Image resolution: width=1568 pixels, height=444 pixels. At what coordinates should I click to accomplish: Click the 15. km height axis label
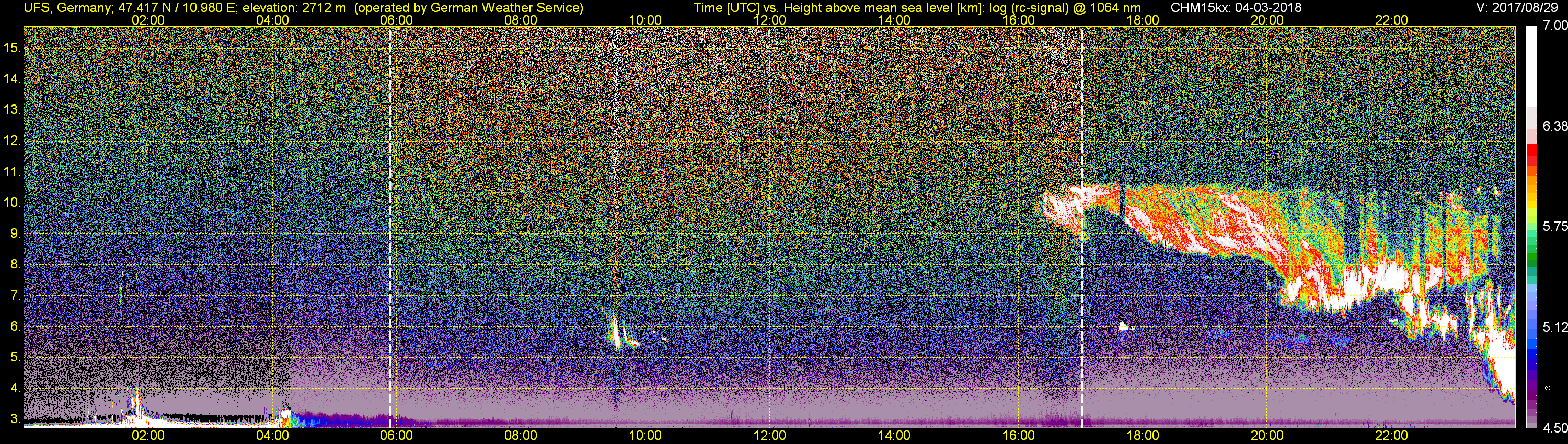point(12,48)
